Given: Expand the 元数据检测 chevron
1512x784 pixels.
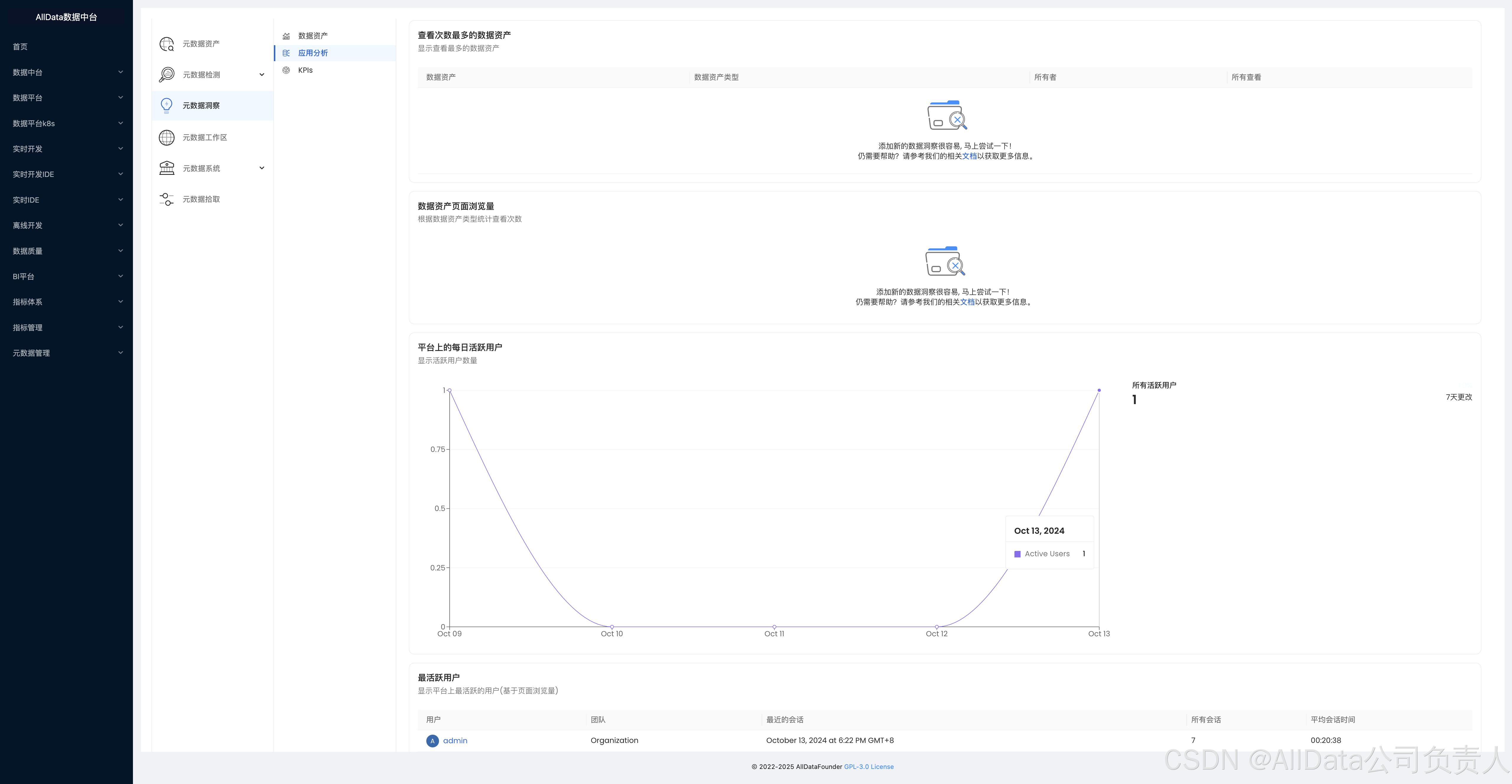Looking at the screenshot, I should [262, 74].
